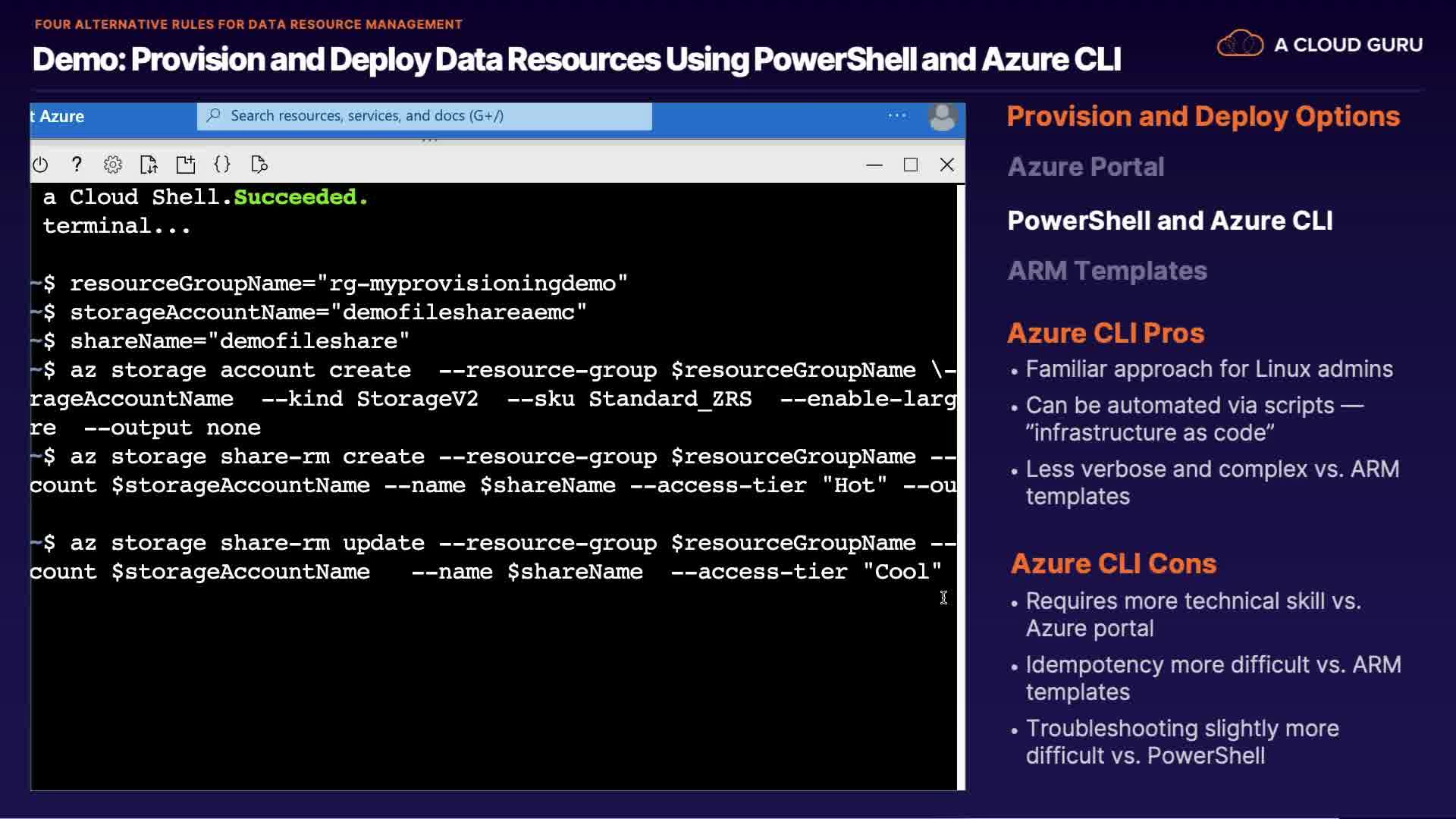Screen dimensions: 1456x819
Task: Click the search magnifier icon
Action: click(x=214, y=115)
